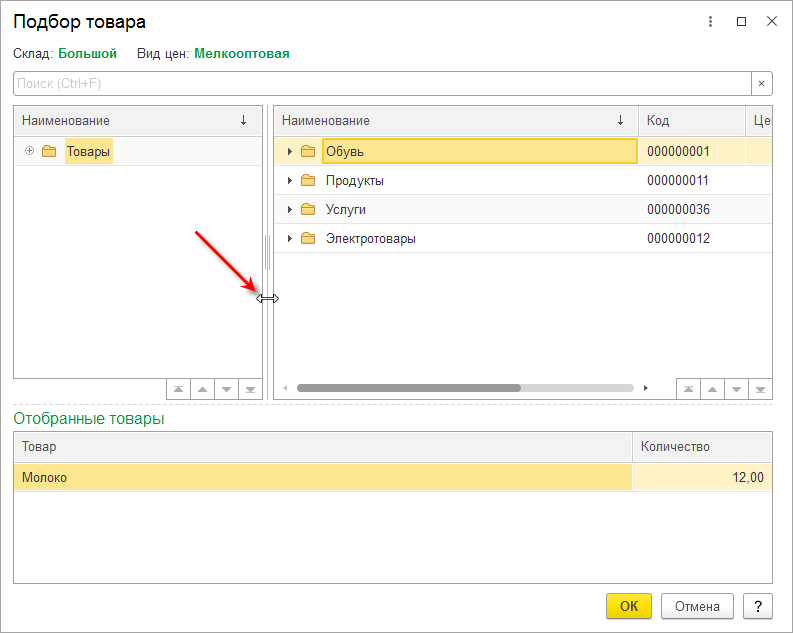
Task: Jump to last row in right goods list
Action: click(760, 389)
